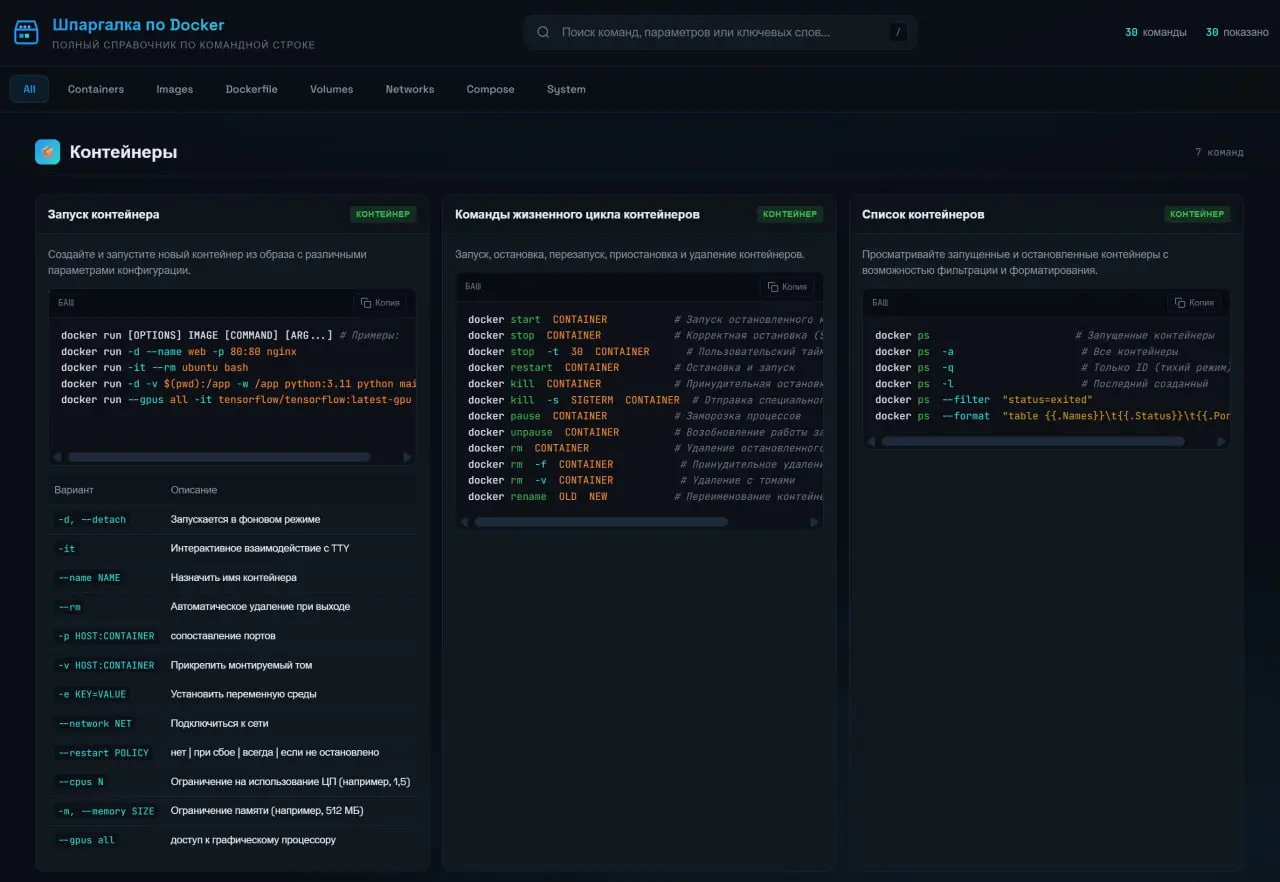Switch to the Containers tab
The width and height of the screenshot is (1280, 882).
tap(96, 89)
